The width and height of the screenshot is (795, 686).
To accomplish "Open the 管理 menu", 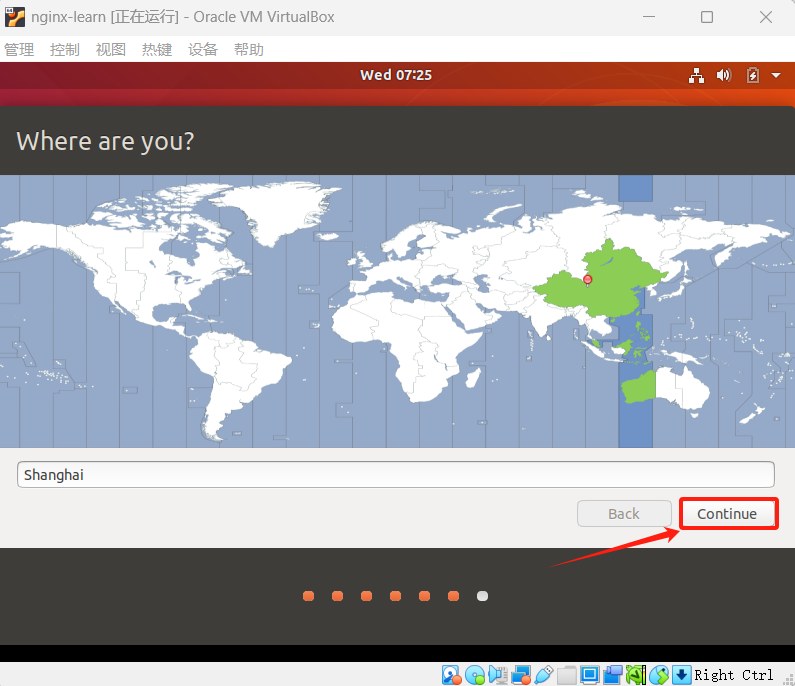I will (x=19, y=50).
